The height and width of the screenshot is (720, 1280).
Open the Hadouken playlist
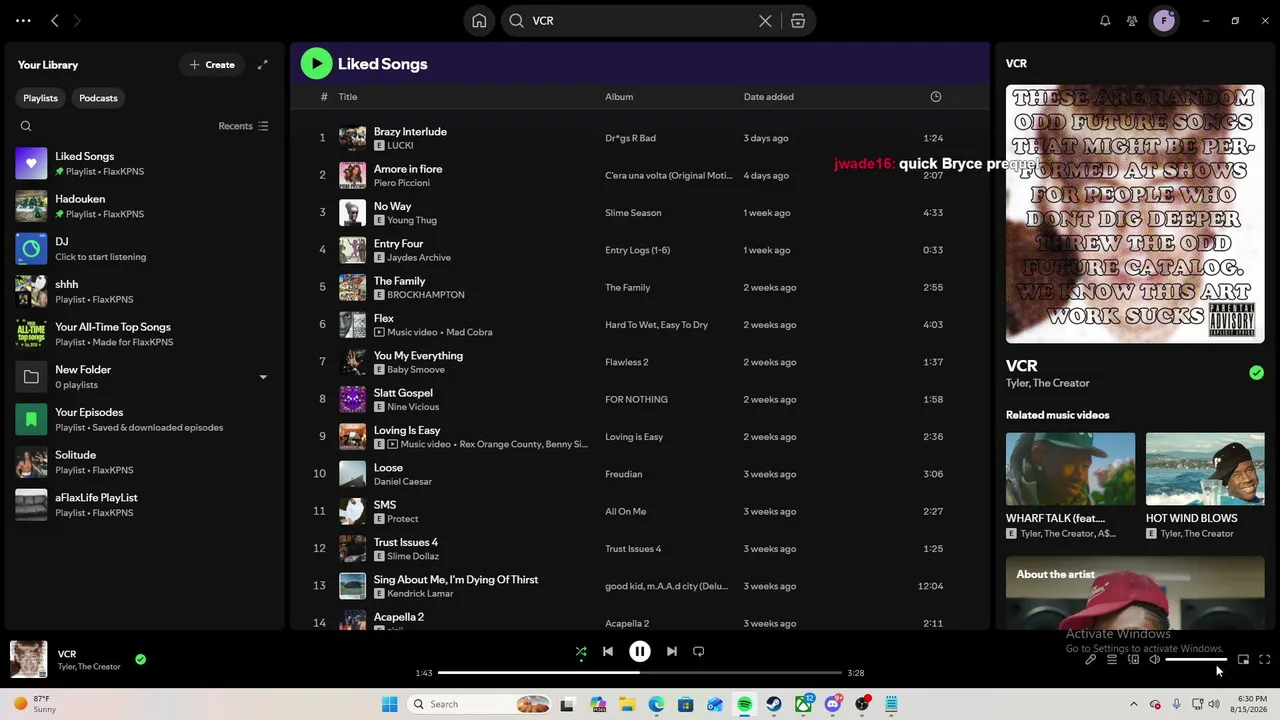click(144, 206)
